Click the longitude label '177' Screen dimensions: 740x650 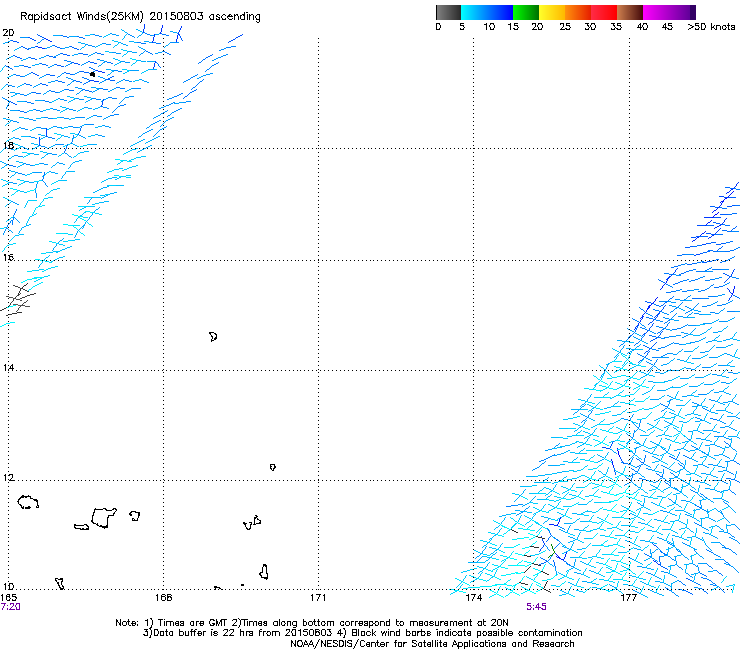pyautogui.click(x=629, y=598)
